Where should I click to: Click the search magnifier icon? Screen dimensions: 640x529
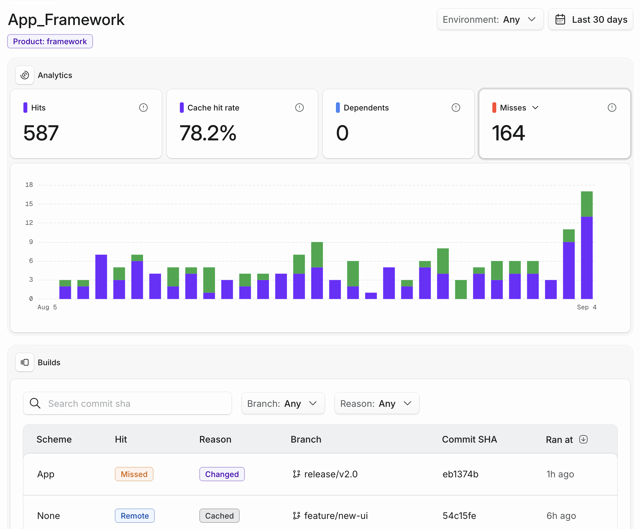35,403
